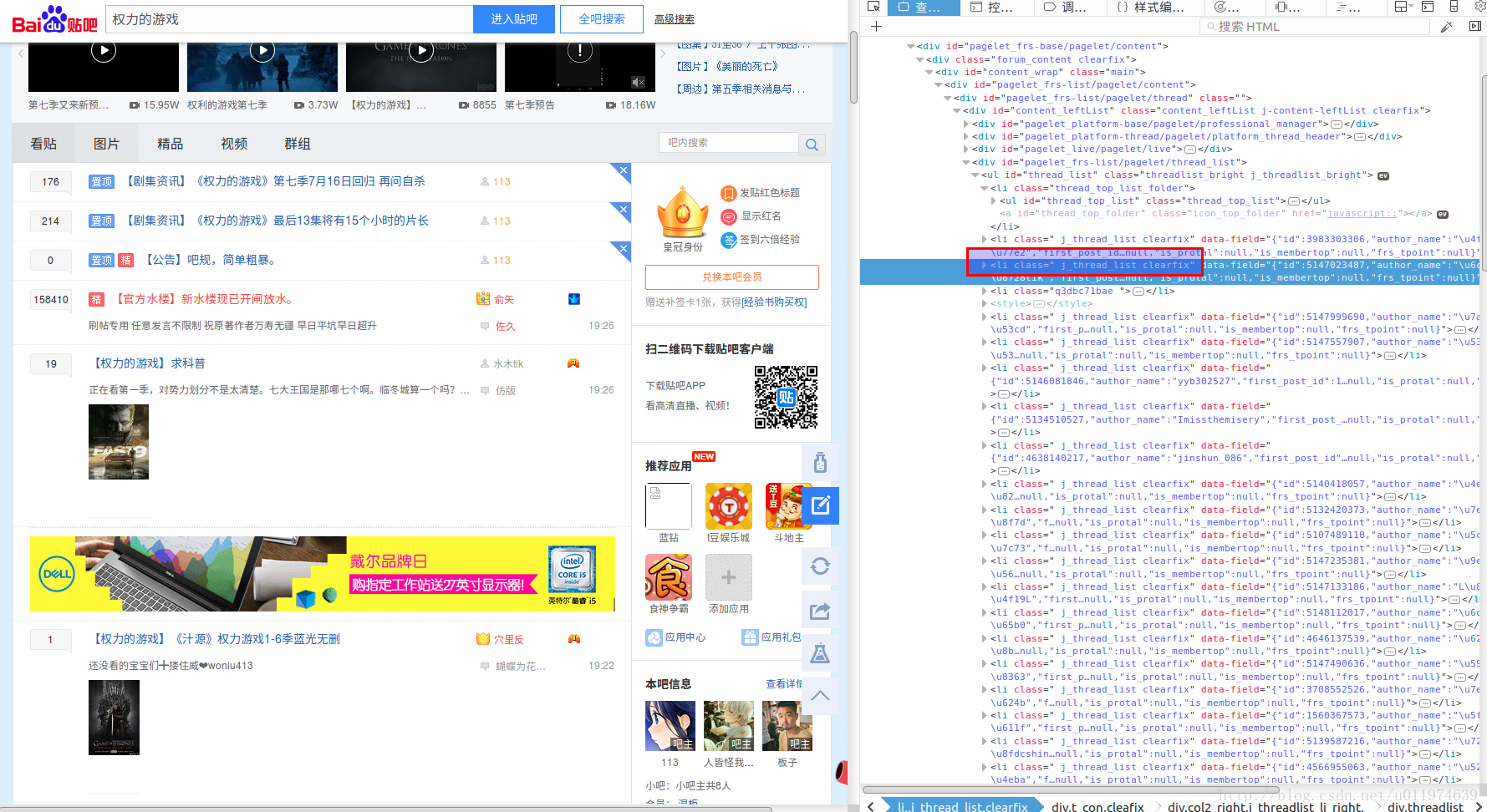Toggle DevTools split console icon

[x=1428, y=7]
